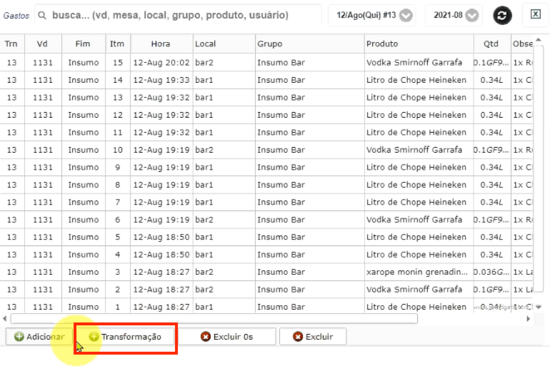Click the magnifier search icon
Screen dimensions: 550x371
click(x=42, y=15)
